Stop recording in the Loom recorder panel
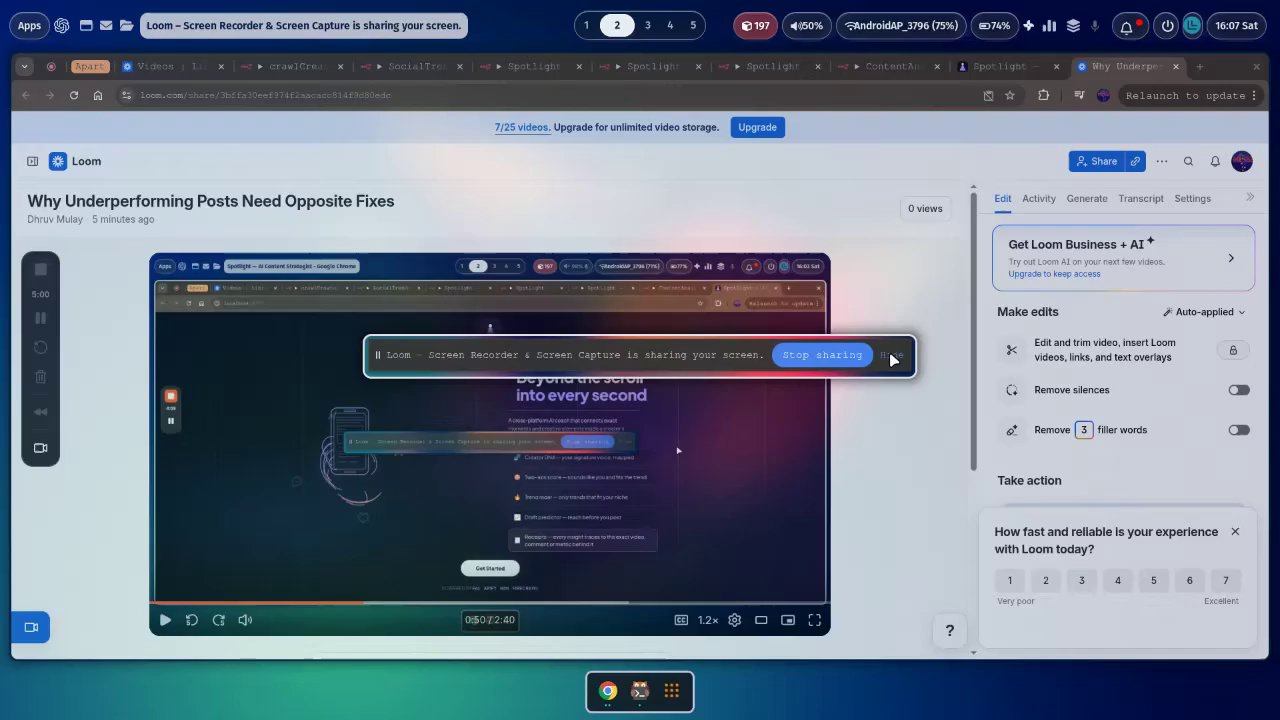This screenshot has height=720, width=1280. click(x=40, y=270)
